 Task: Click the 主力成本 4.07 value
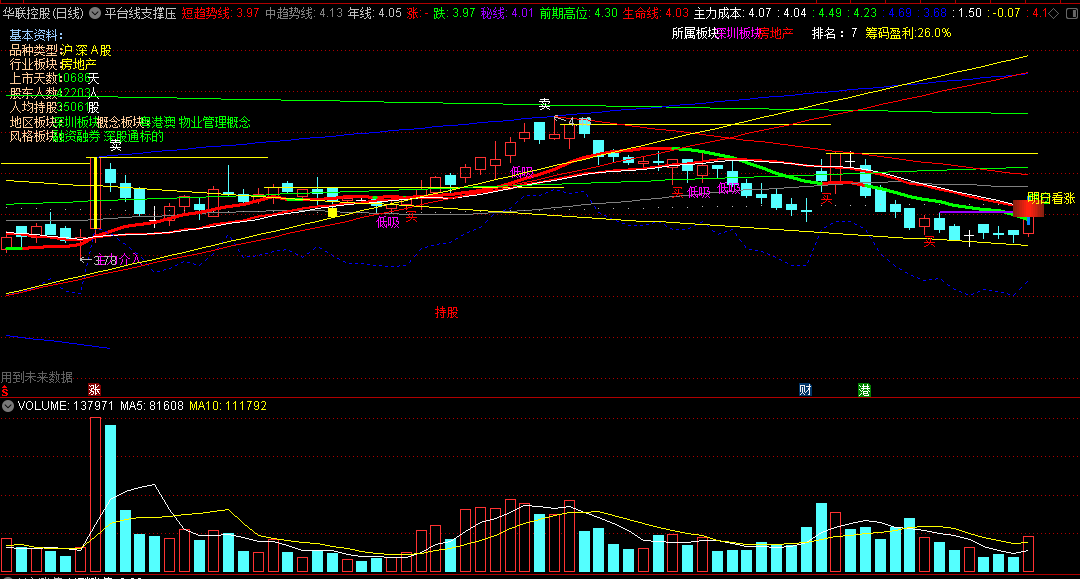(x=732, y=13)
